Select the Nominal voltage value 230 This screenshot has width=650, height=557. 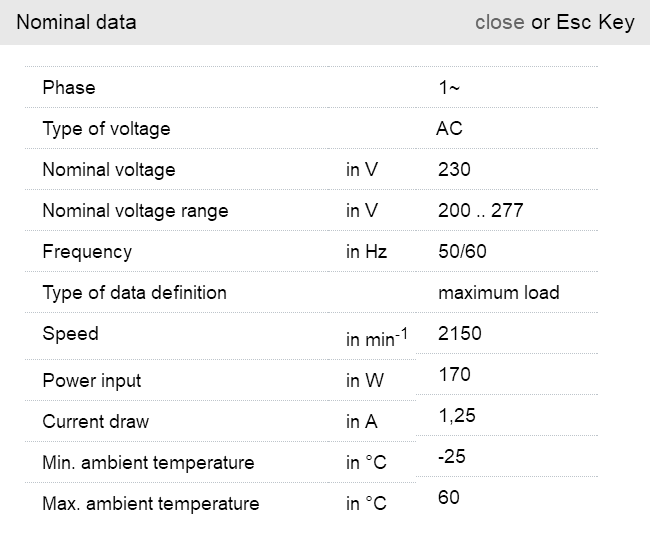click(454, 170)
